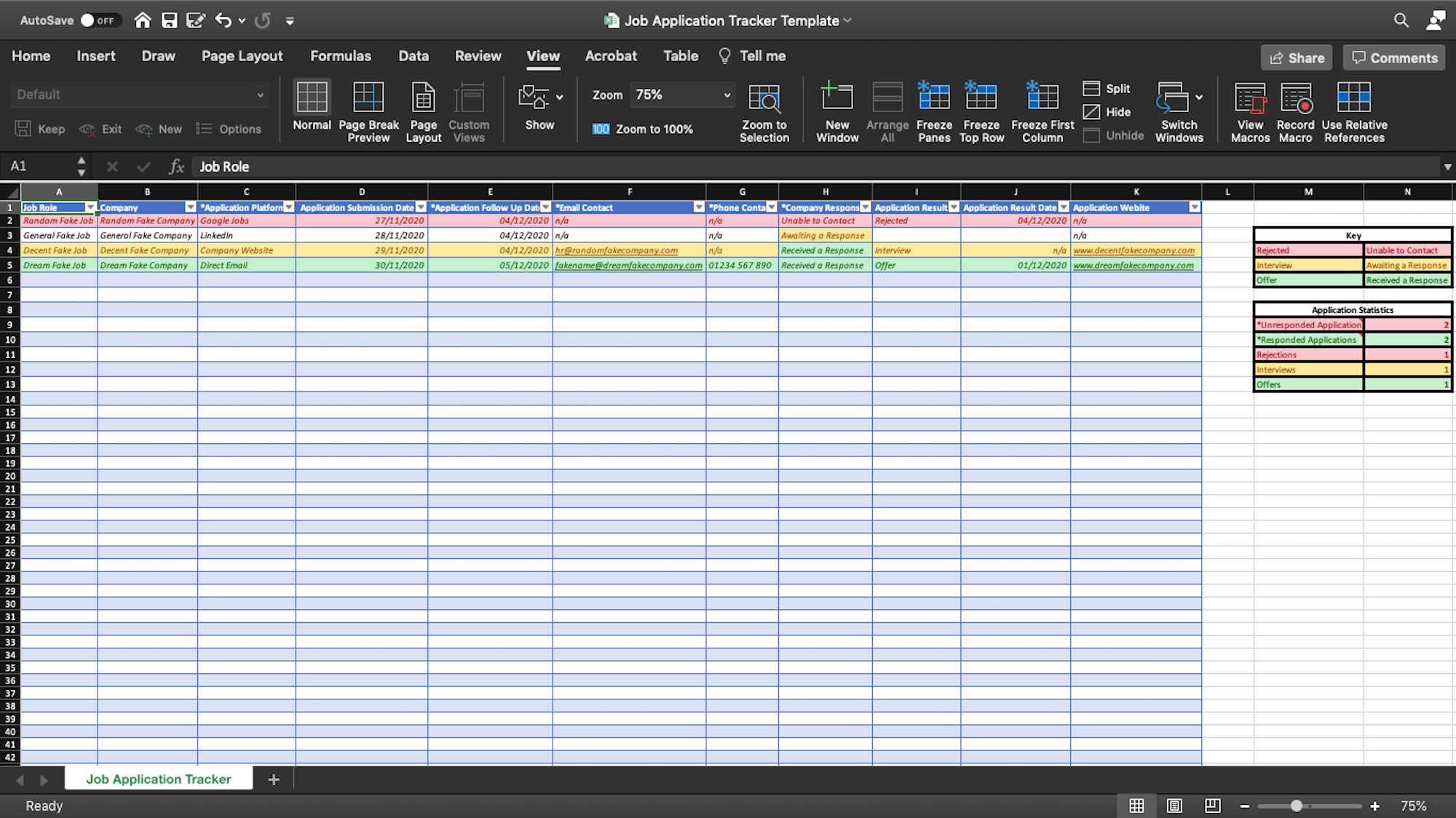Image resolution: width=1456 pixels, height=818 pixels.
Task: Switch to the Formulas ribbon tab
Action: [341, 55]
